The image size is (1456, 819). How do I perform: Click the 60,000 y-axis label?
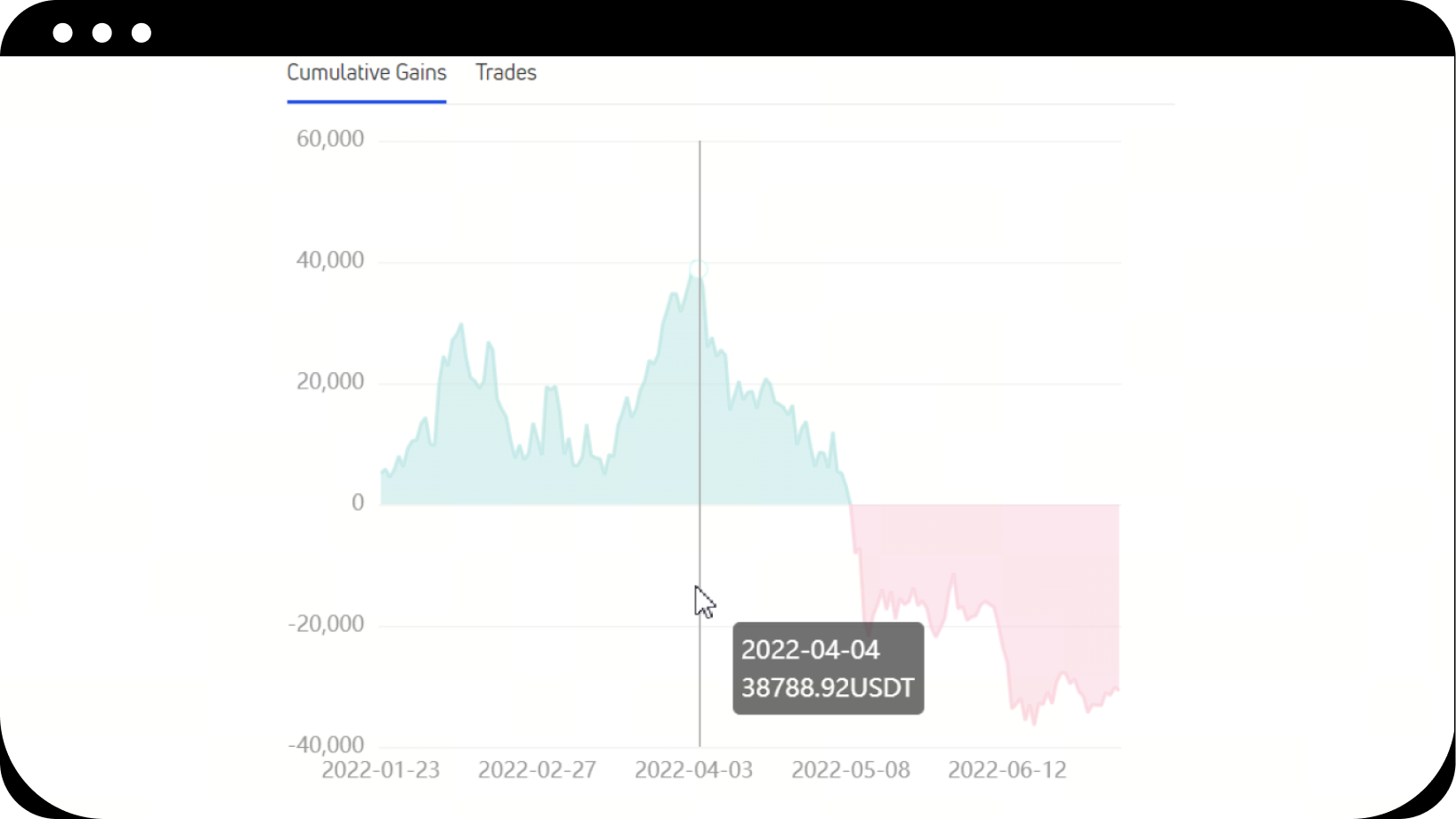pos(330,139)
